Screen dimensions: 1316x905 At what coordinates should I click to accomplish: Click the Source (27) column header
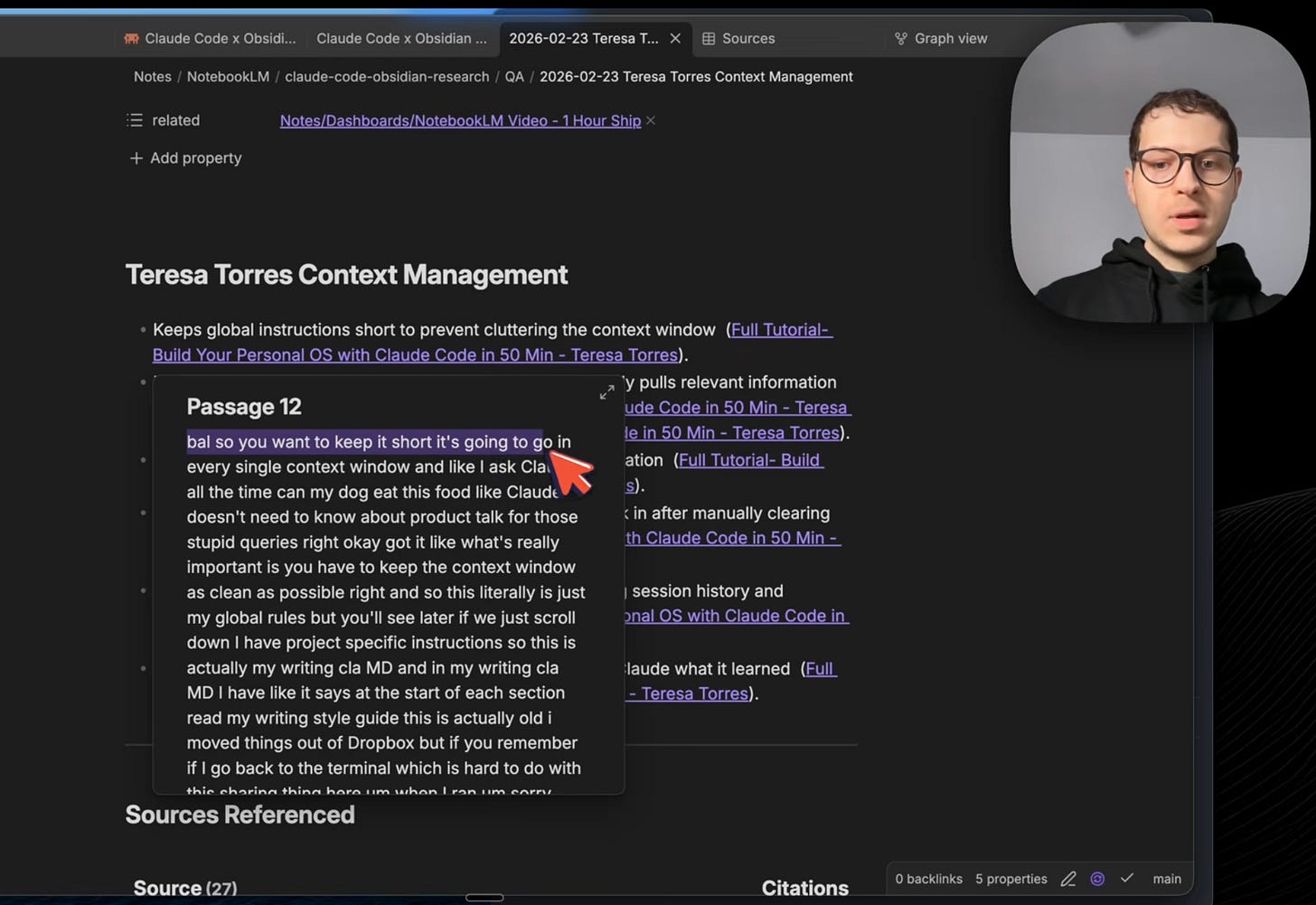(185, 888)
